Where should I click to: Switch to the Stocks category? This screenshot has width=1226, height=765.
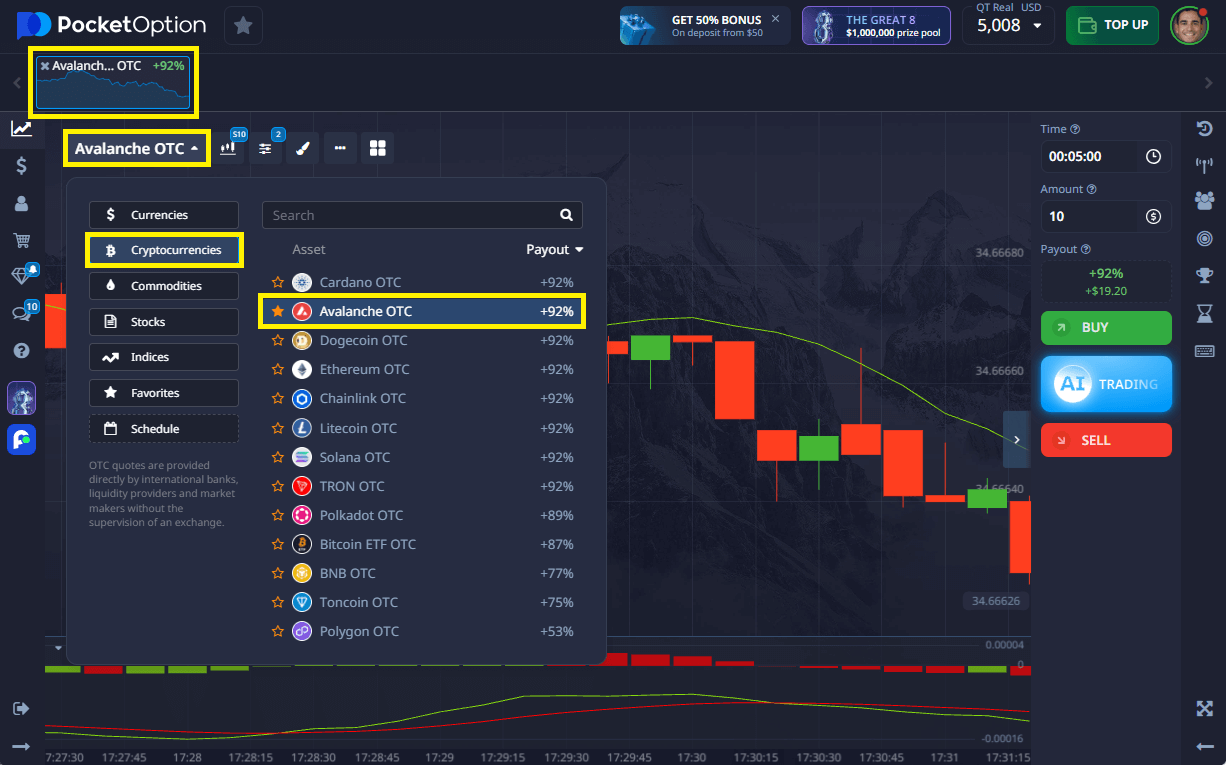tap(164, 322)
